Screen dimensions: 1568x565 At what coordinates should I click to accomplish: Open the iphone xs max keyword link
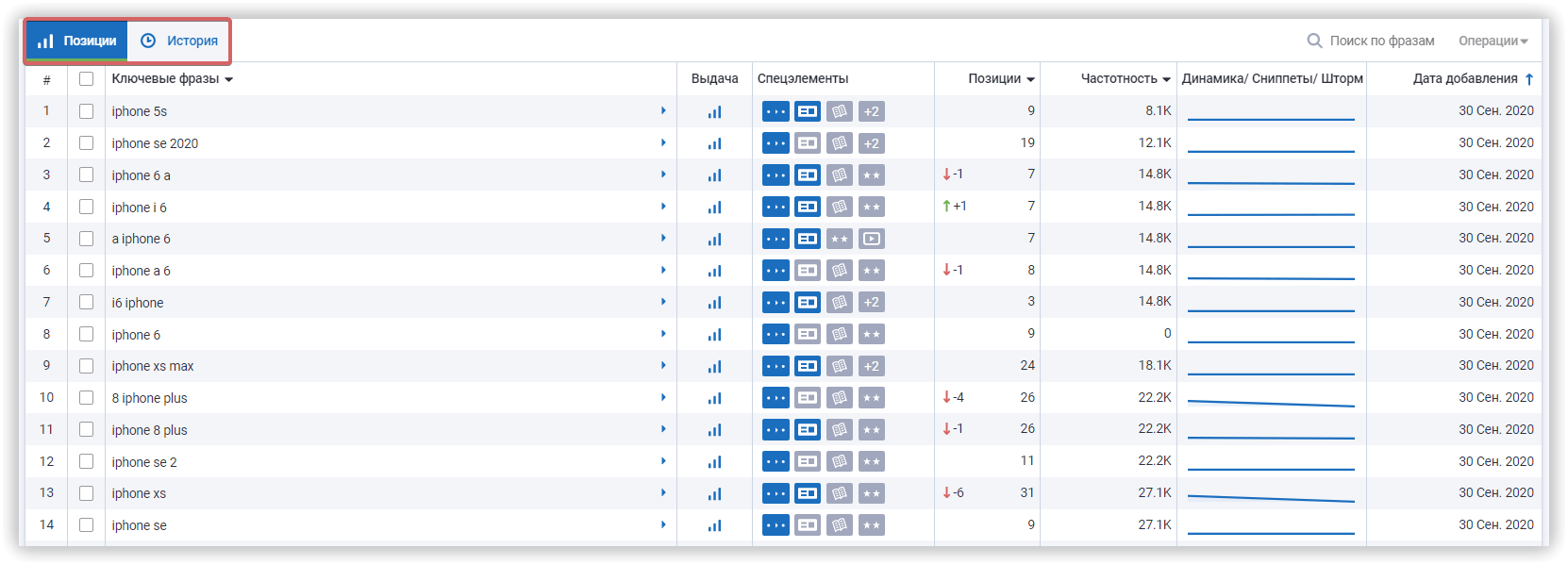(x=153, y=366)
